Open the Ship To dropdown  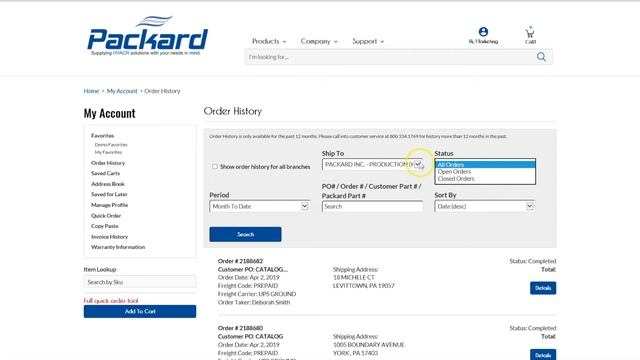[372, 164]
